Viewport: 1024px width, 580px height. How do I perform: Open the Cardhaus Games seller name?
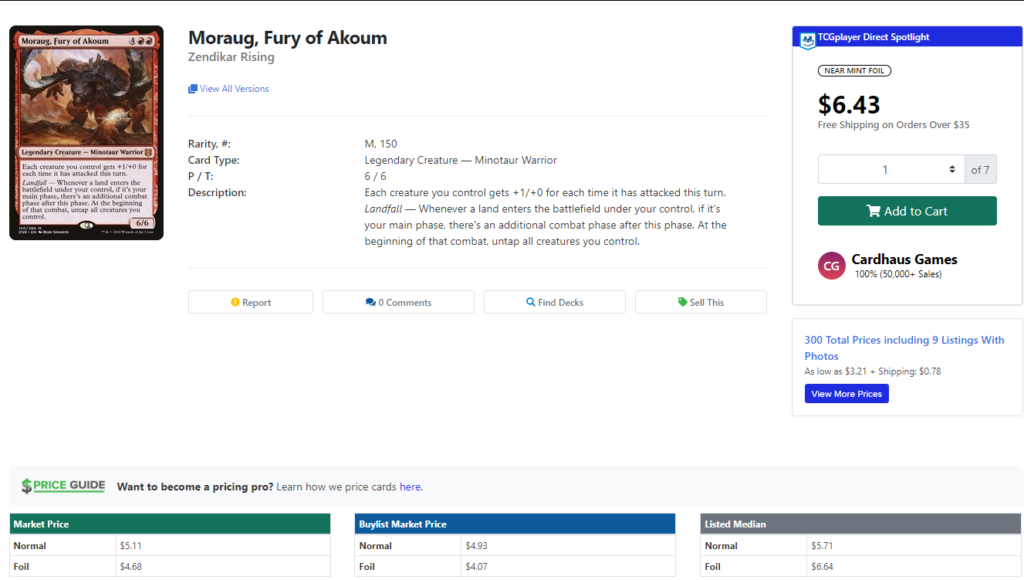[x=904, y=259]
